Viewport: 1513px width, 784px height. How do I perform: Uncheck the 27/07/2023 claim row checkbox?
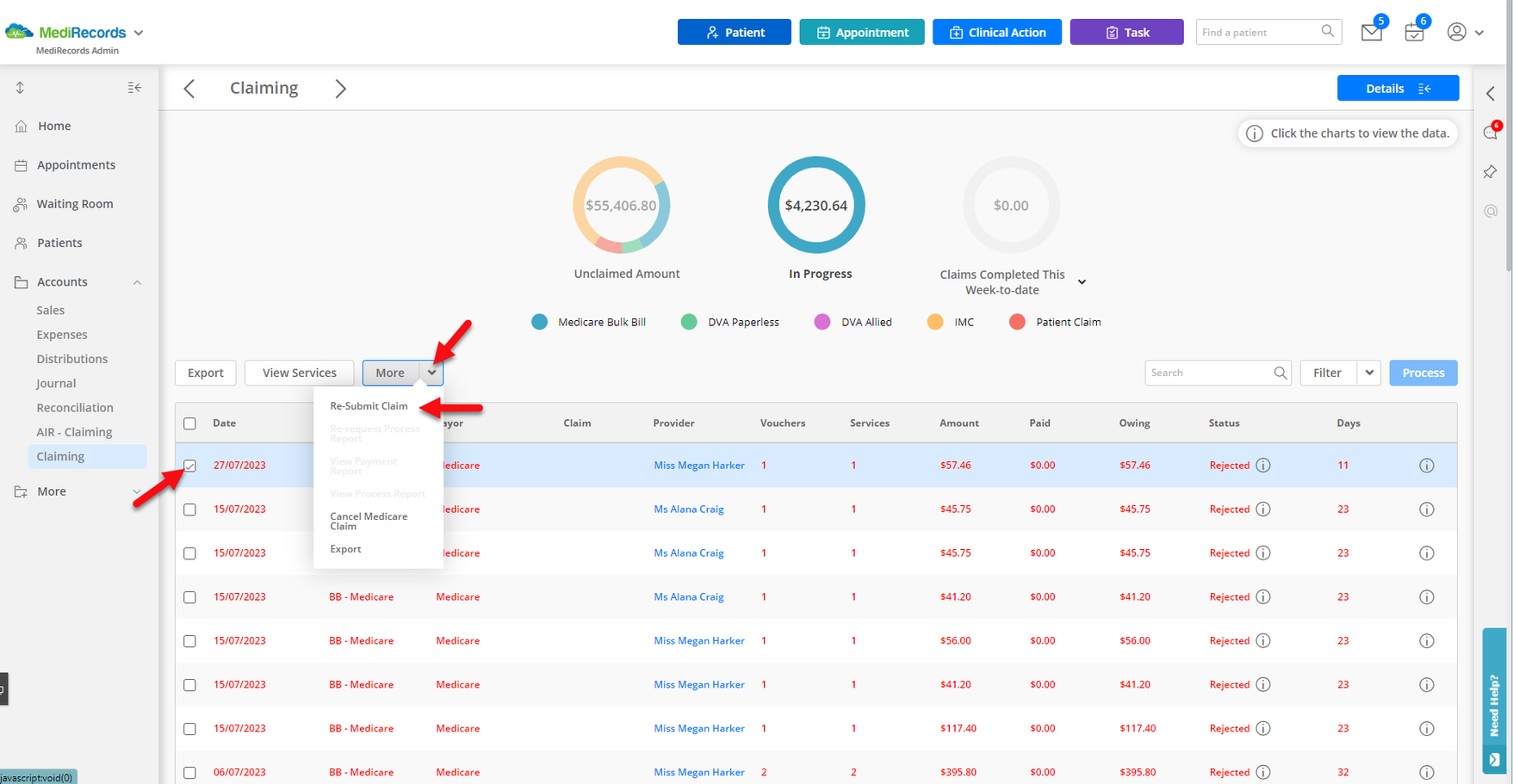tap(190, 466)
